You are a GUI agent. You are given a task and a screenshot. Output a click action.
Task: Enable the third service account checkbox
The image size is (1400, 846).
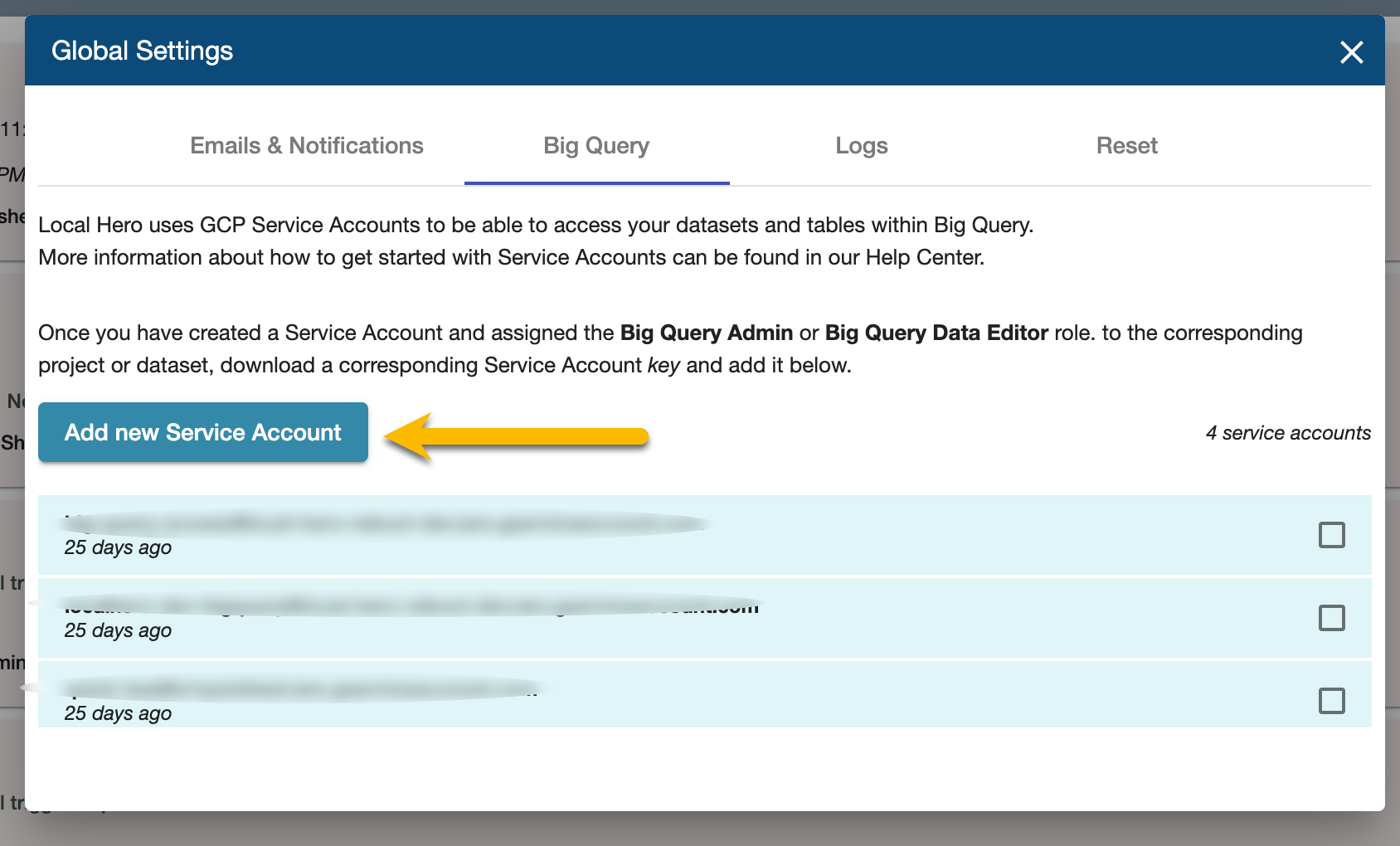click(1331, 701)
